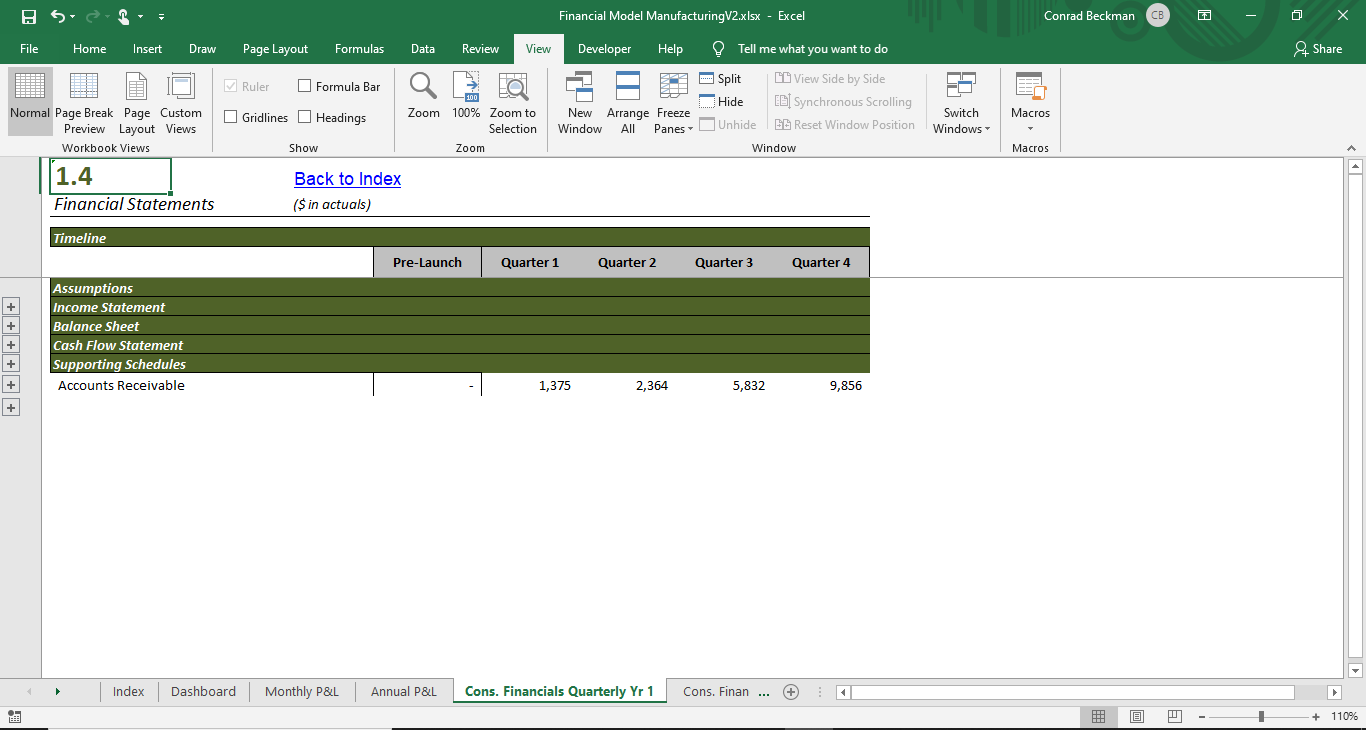Expand the Income Statement group
This screenshot has height=730, width=1366.
(11, 325)
